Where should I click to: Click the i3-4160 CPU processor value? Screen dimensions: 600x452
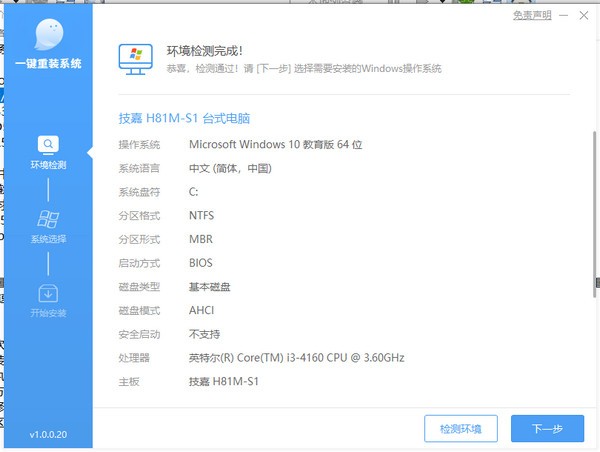click(297, 358)
